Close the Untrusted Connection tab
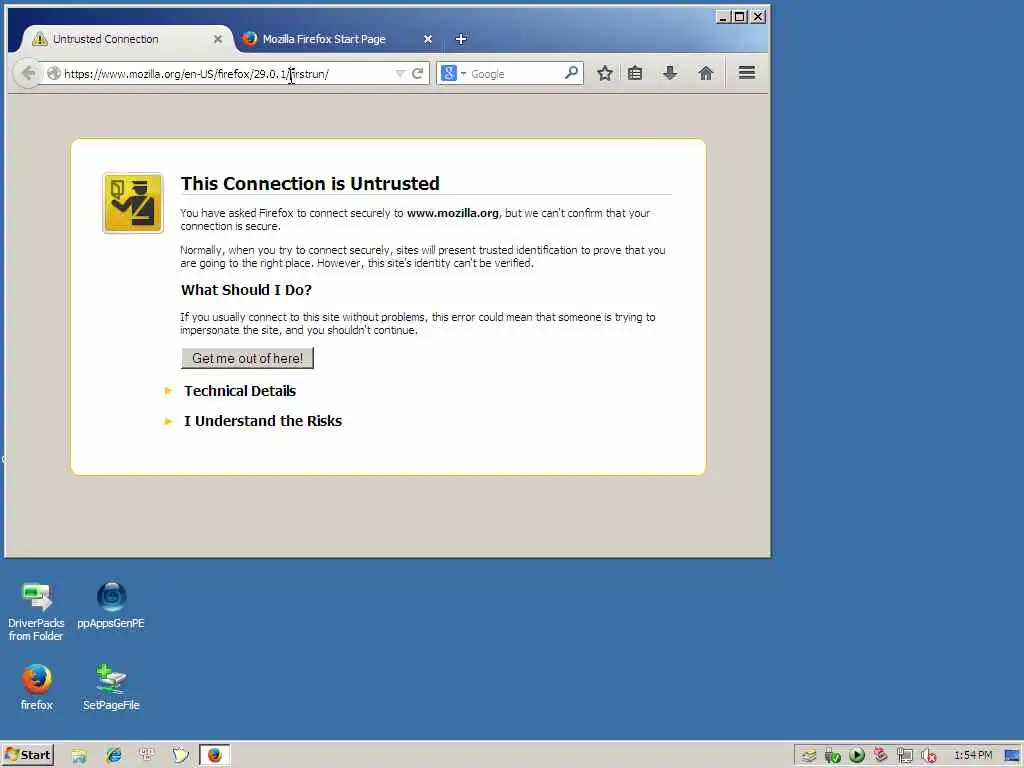 point(218,39)
